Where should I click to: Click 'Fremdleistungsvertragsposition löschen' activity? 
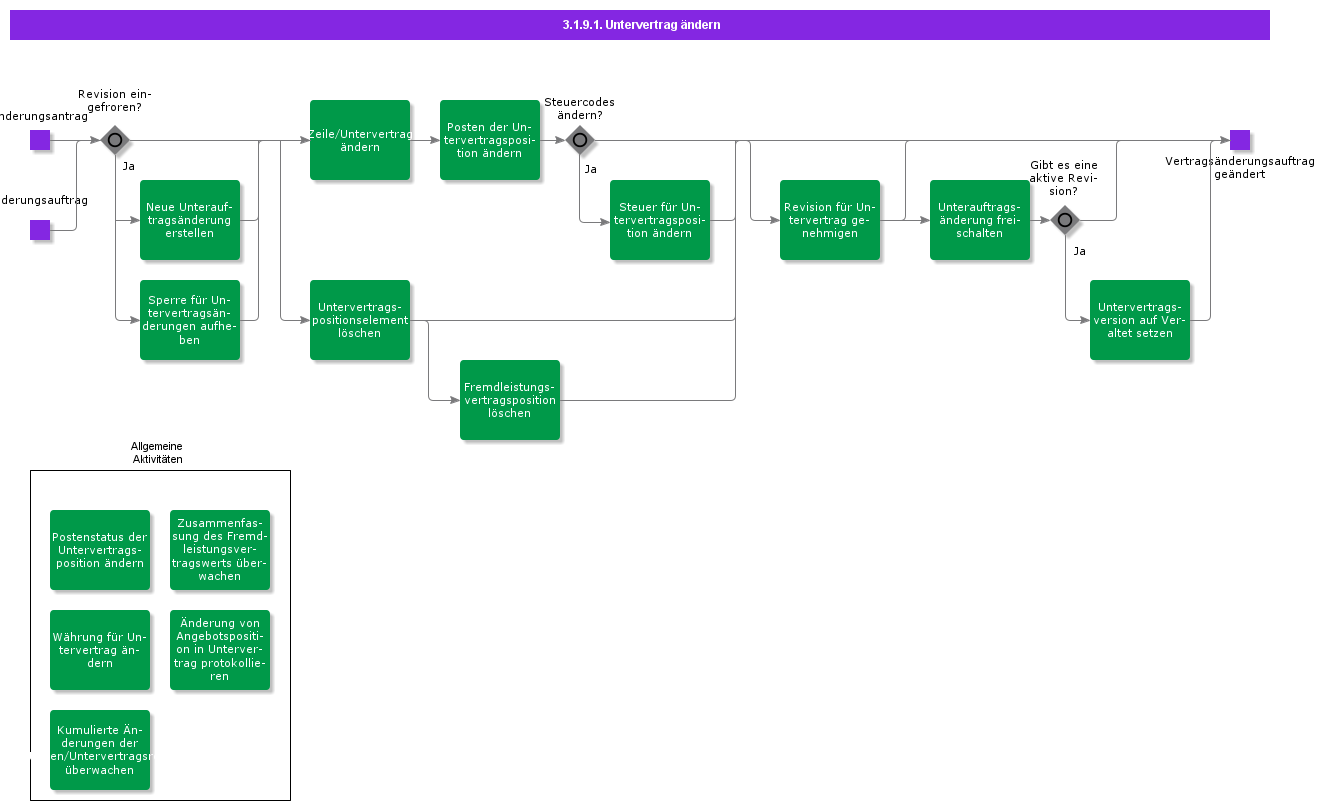(510, 400)
